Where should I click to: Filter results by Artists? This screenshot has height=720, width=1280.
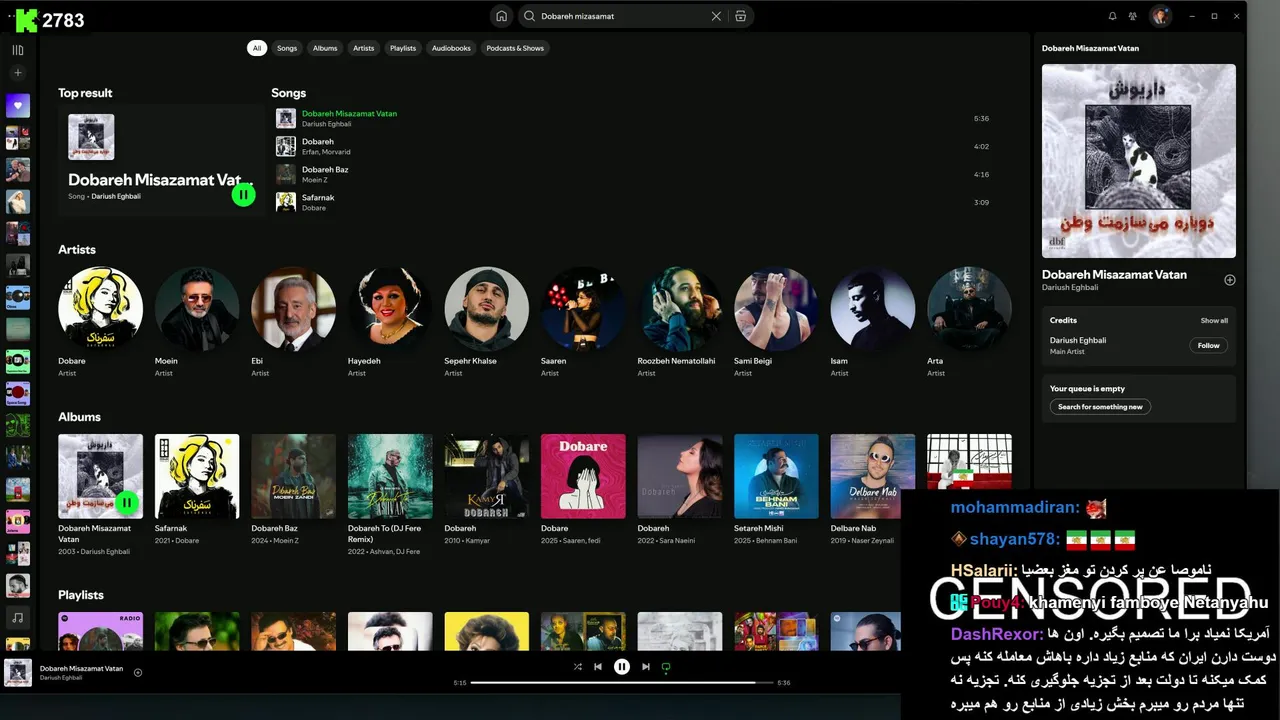[x=364, y=48]
